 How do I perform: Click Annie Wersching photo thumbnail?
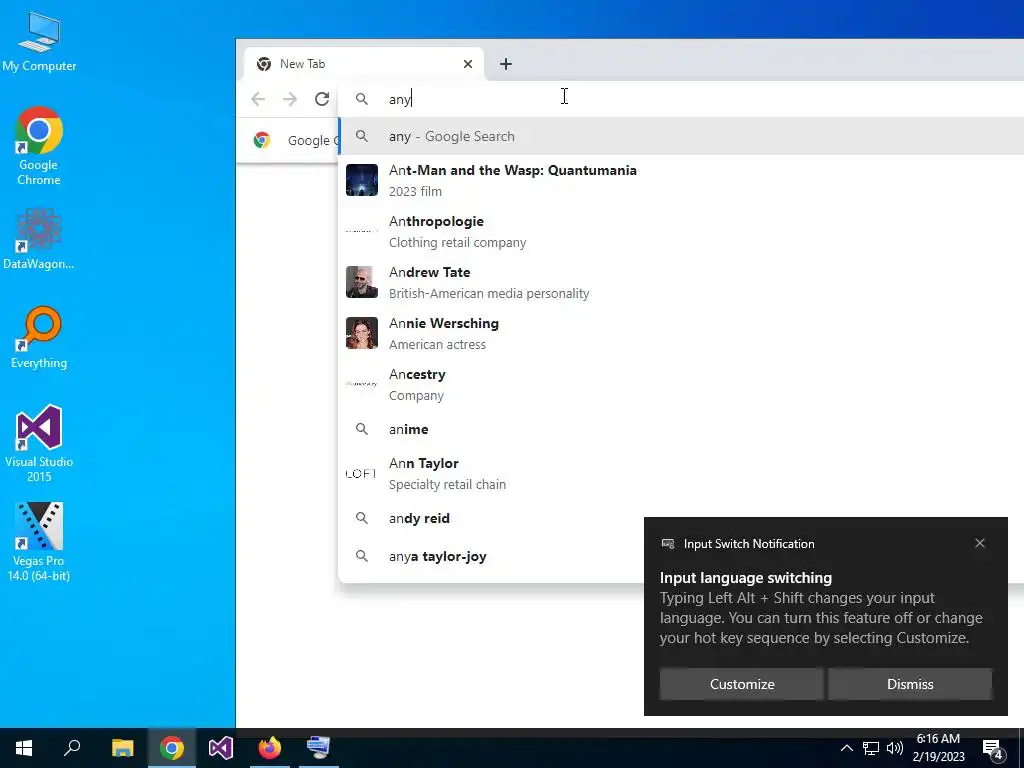coord(362,333)
